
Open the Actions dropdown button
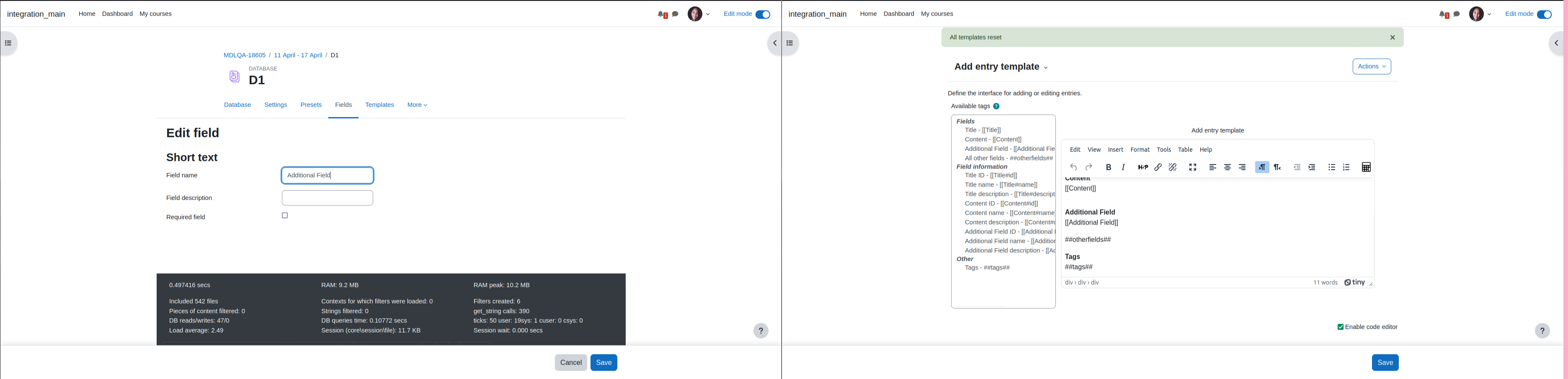pos(1372,66)
